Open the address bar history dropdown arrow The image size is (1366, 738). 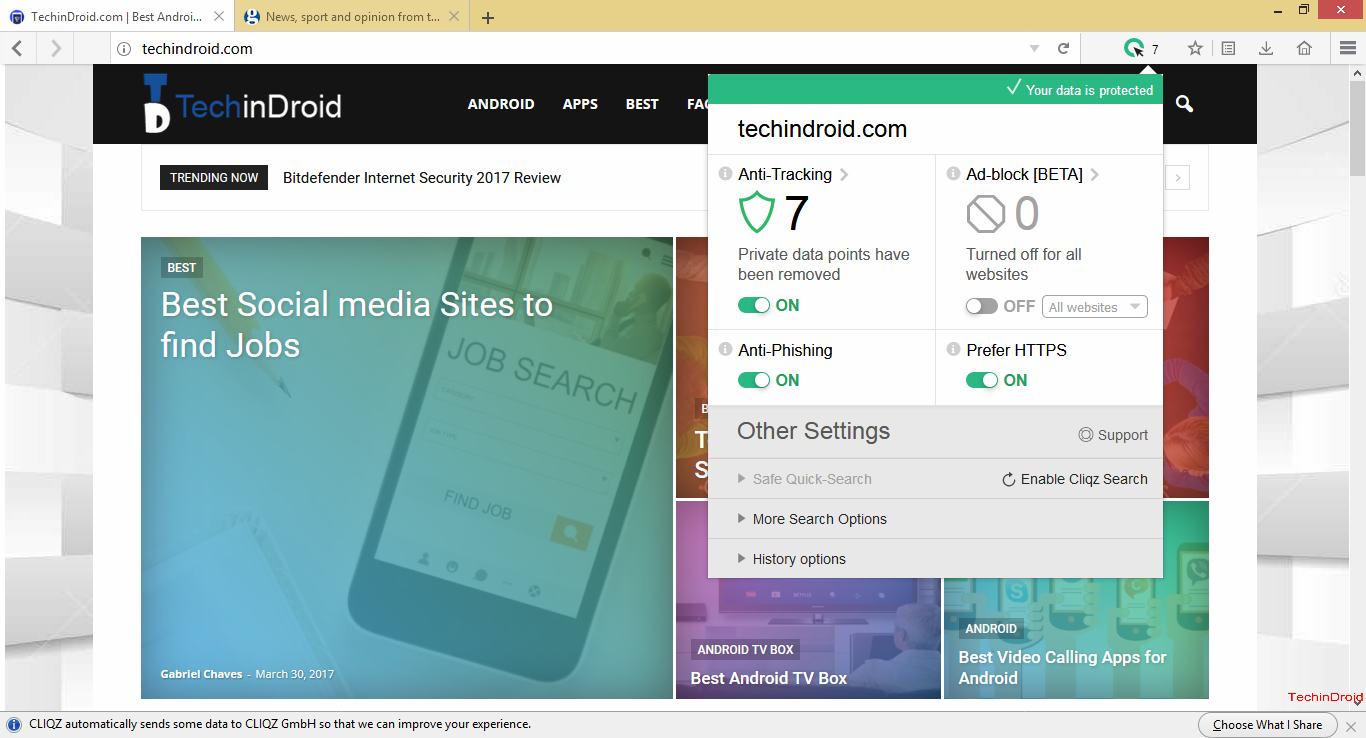point(1034,48)
